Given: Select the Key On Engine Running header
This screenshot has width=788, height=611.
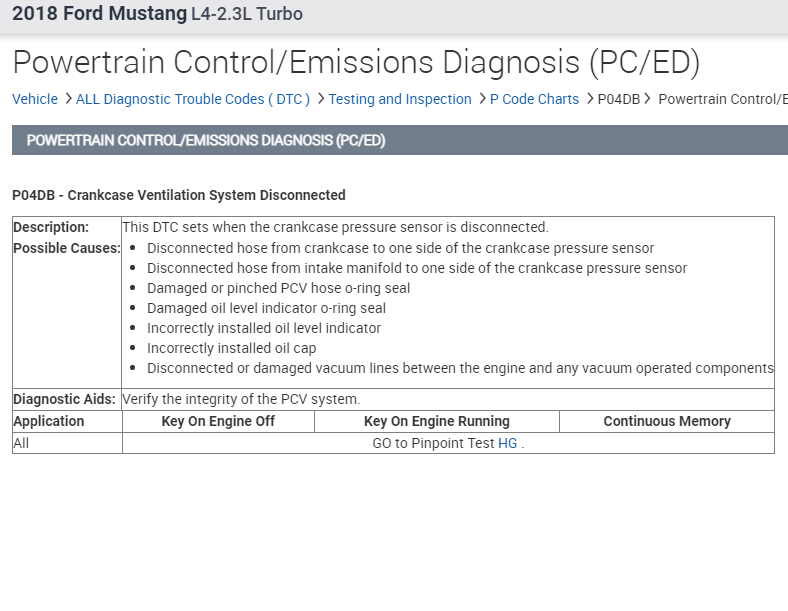Looking at the screenshot, I should coord(436,421).
